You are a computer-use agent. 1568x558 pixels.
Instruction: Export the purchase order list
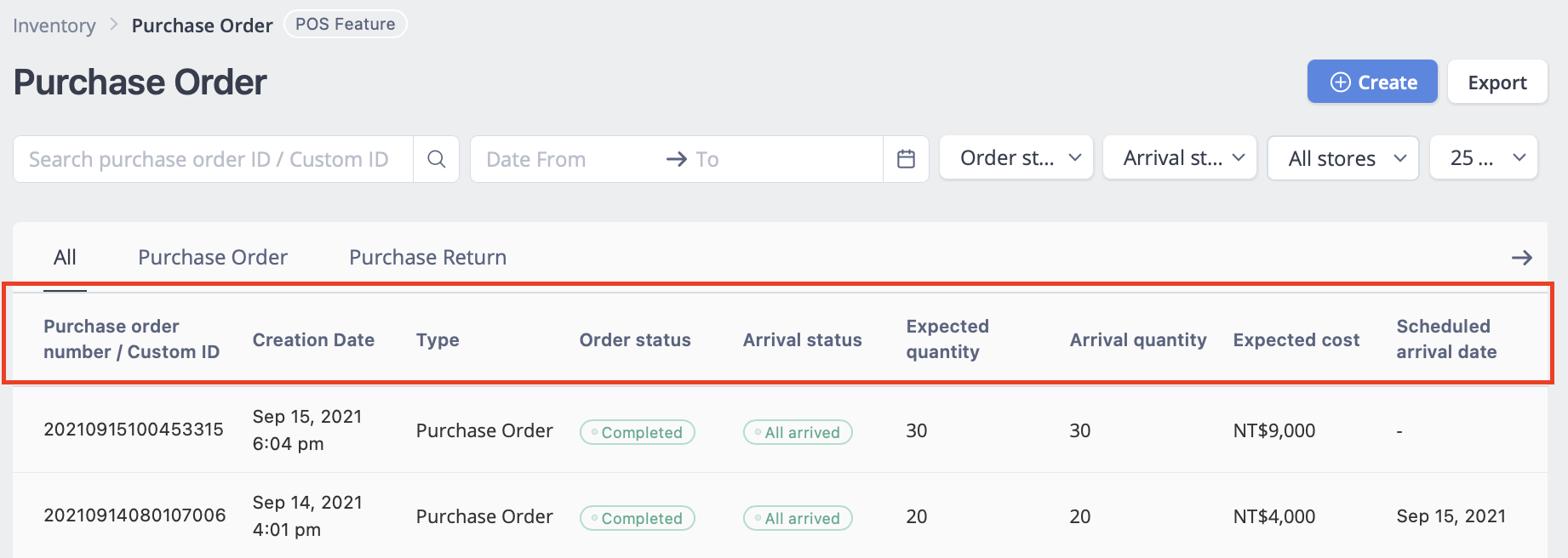pyautogui.click(x=1497, y=82)
